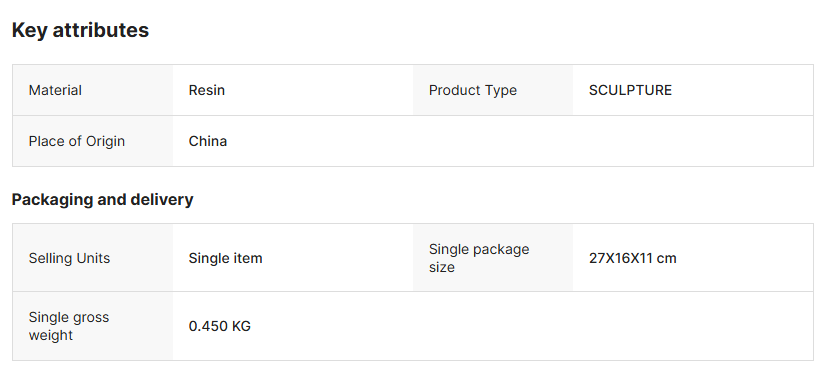Select the Single gross weight label

[69, 326]
